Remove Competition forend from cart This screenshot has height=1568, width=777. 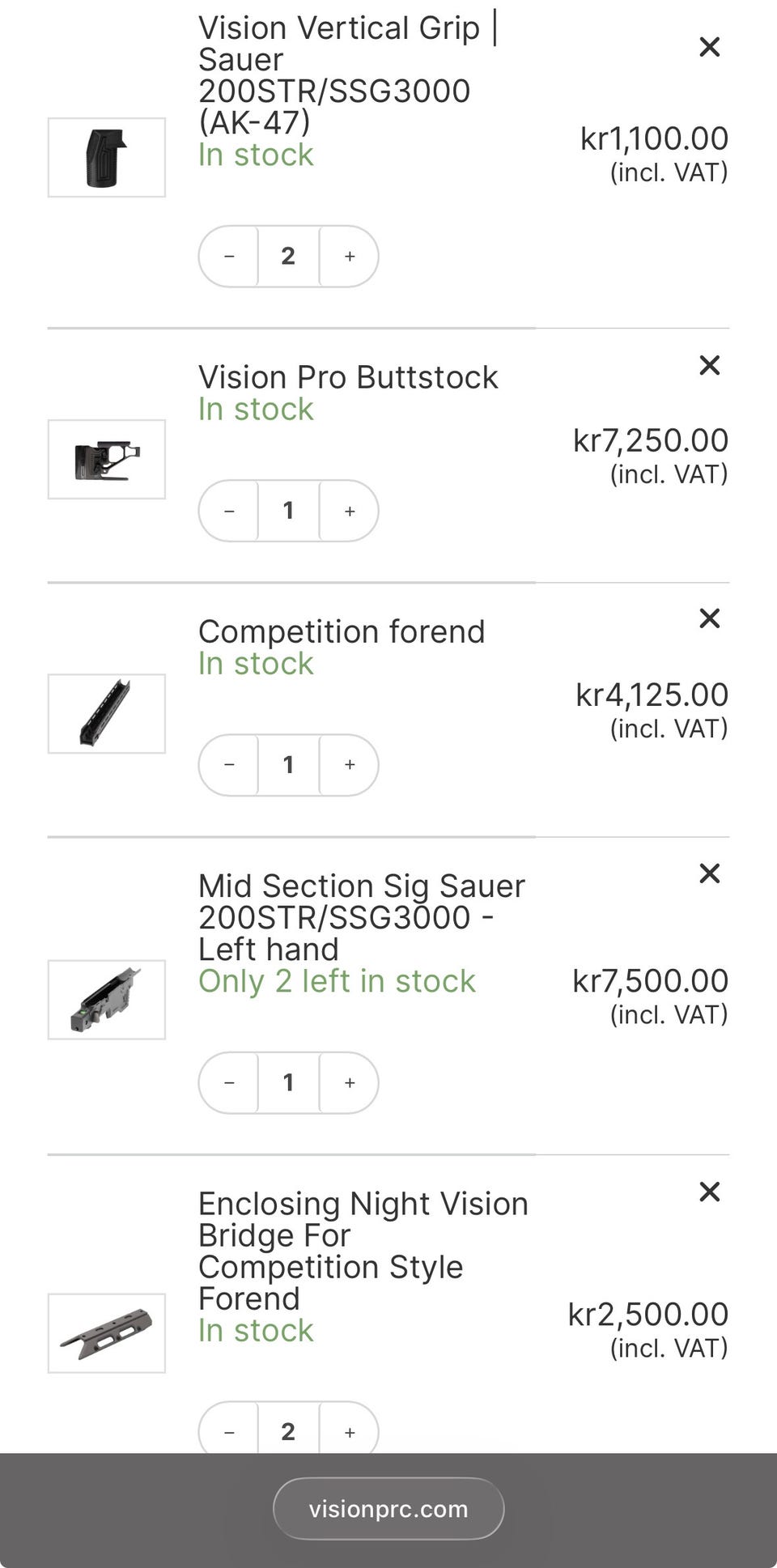(x=709, y=618)
